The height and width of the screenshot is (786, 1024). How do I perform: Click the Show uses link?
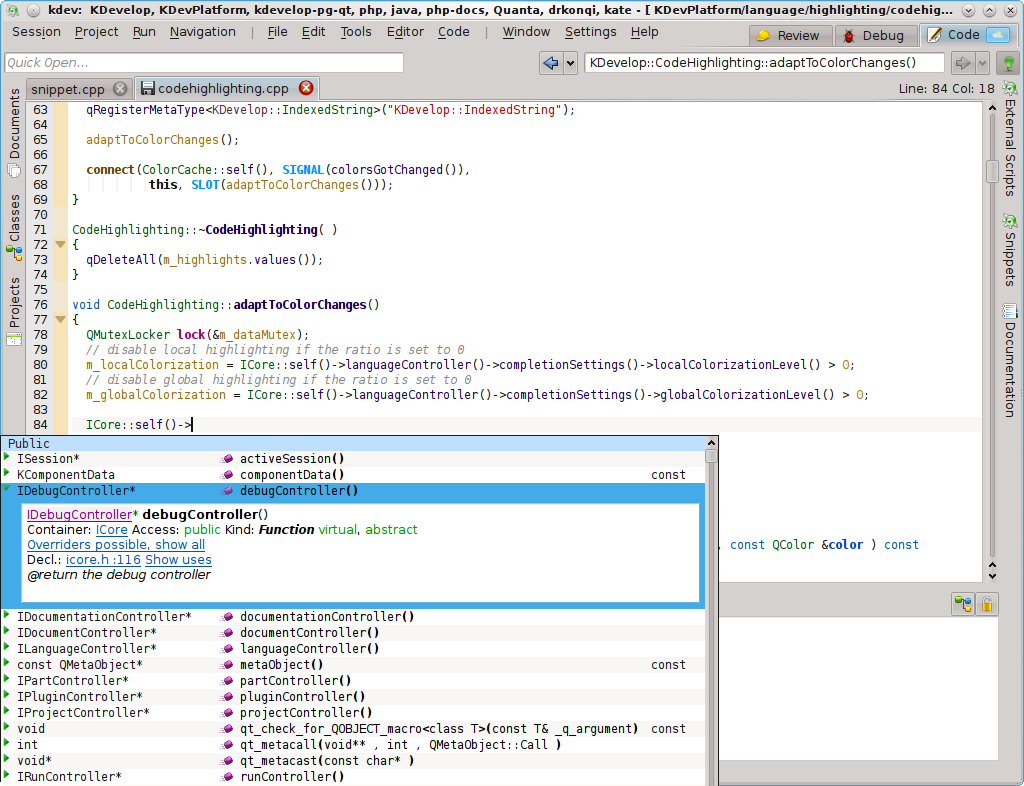click(x=178, y=559)
